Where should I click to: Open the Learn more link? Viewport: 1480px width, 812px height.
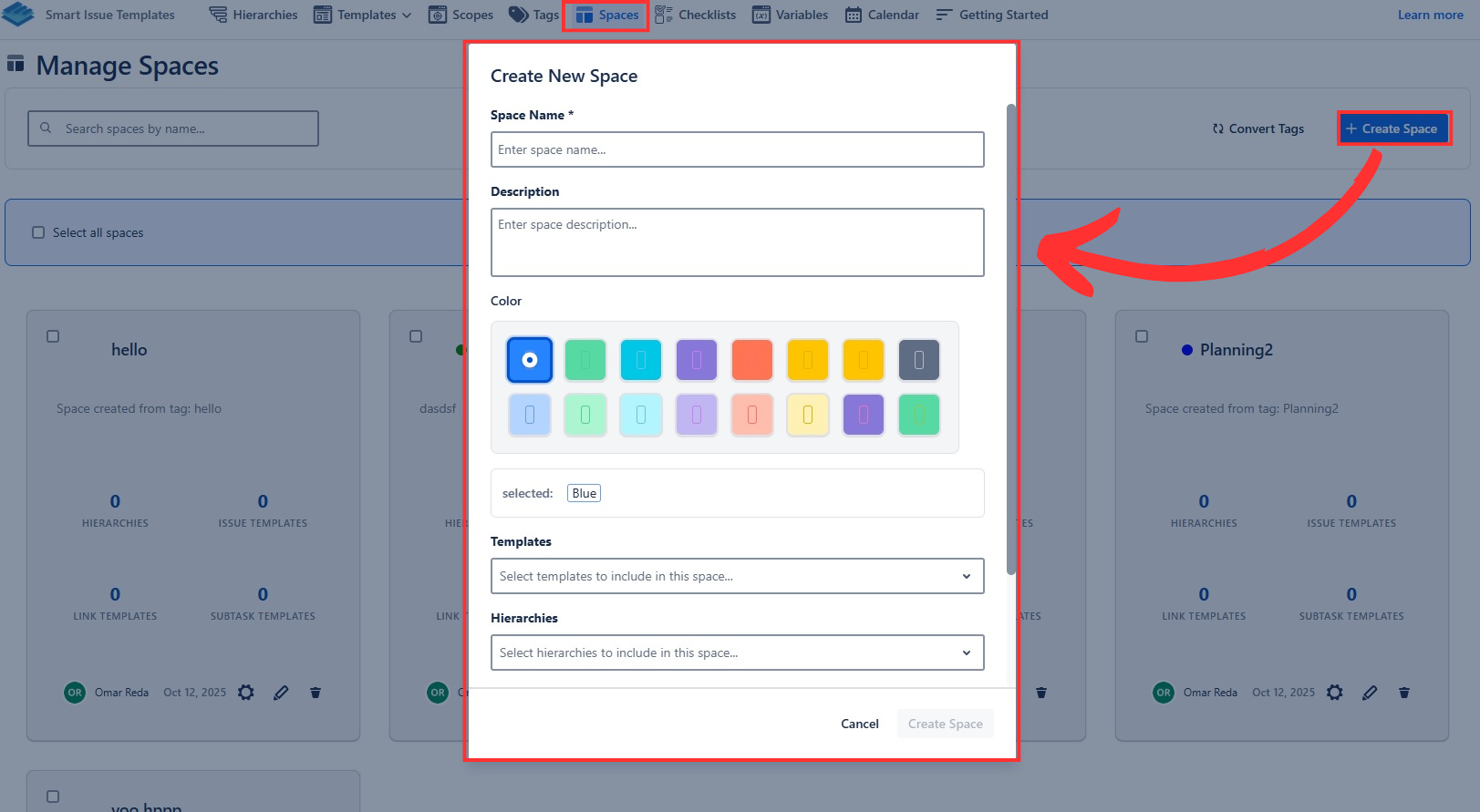coord(1430,15)
